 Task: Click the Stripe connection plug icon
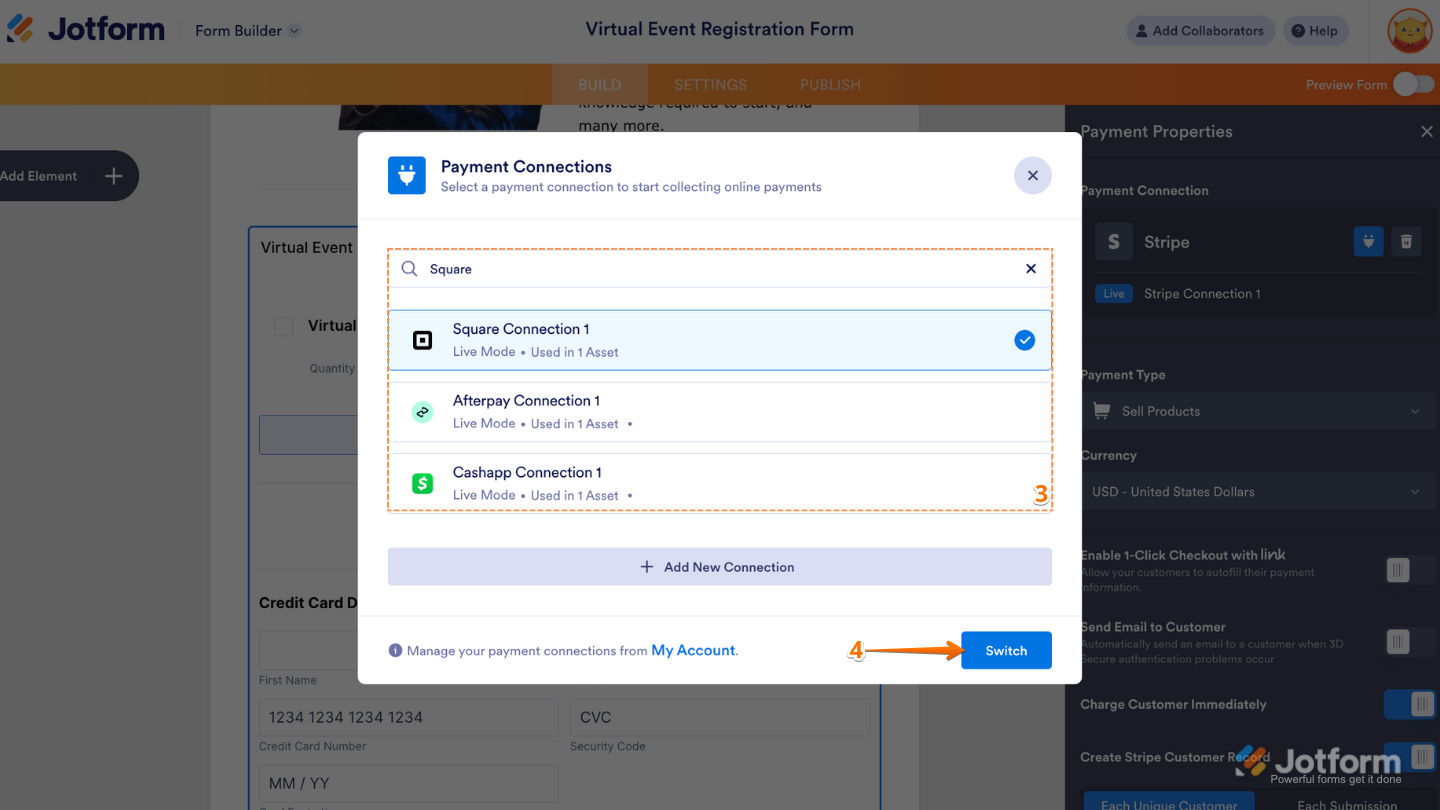click(x=1368, y=241)
